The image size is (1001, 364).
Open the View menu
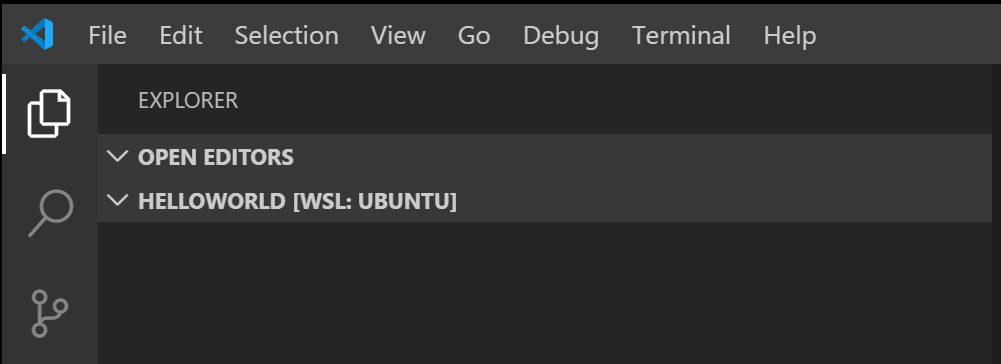point(398,35)
